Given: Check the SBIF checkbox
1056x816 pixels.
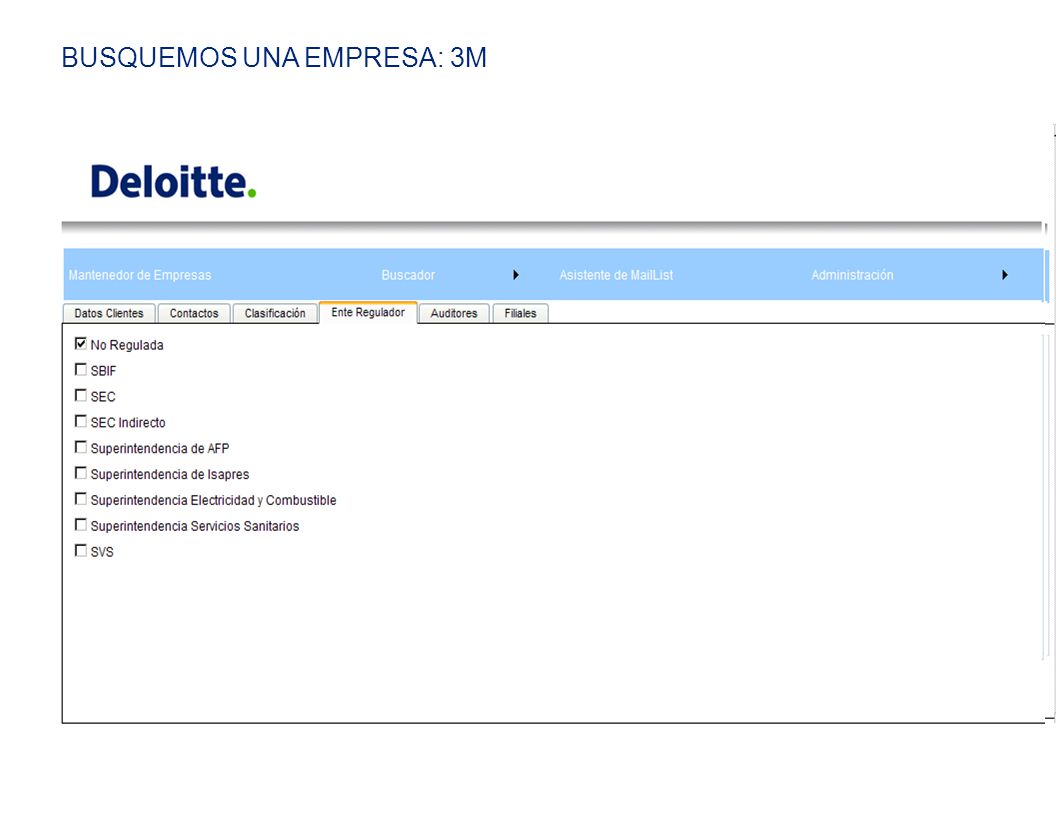Looking at the screenshot, I should tap(81, 370).
